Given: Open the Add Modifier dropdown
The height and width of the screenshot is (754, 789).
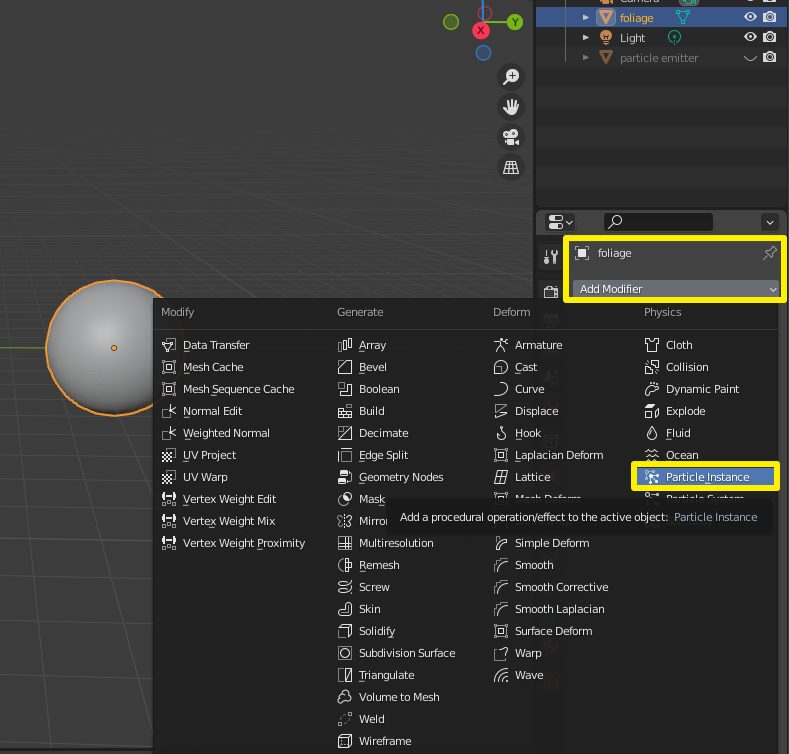Looking at the screenshot, I should pos(675,289).
